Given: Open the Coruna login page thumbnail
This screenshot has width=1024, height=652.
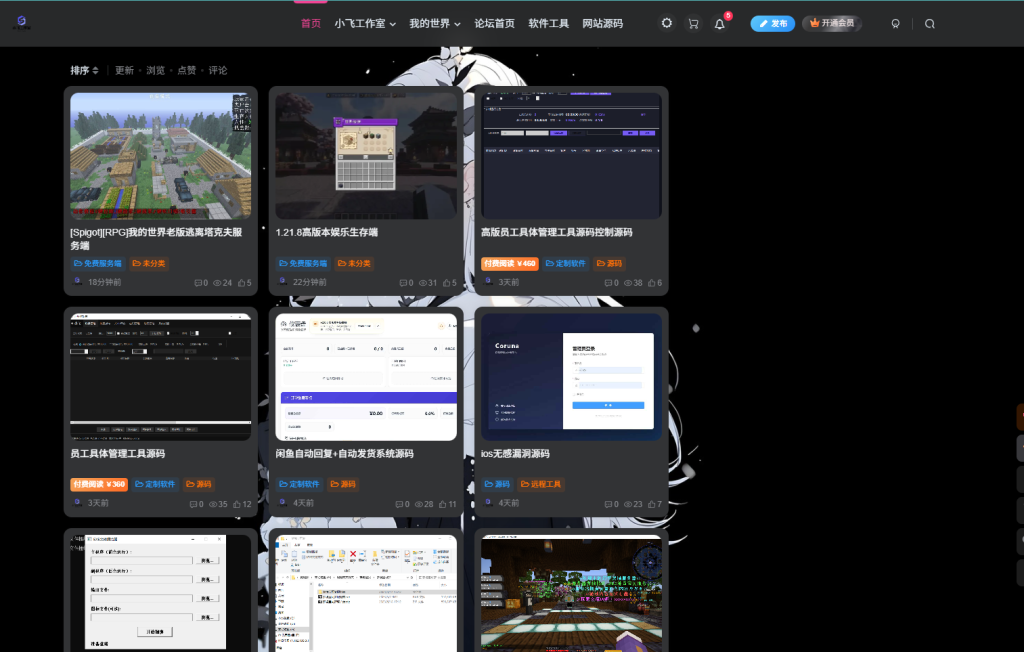Looking at the screenshot, I should pos(571,377).
